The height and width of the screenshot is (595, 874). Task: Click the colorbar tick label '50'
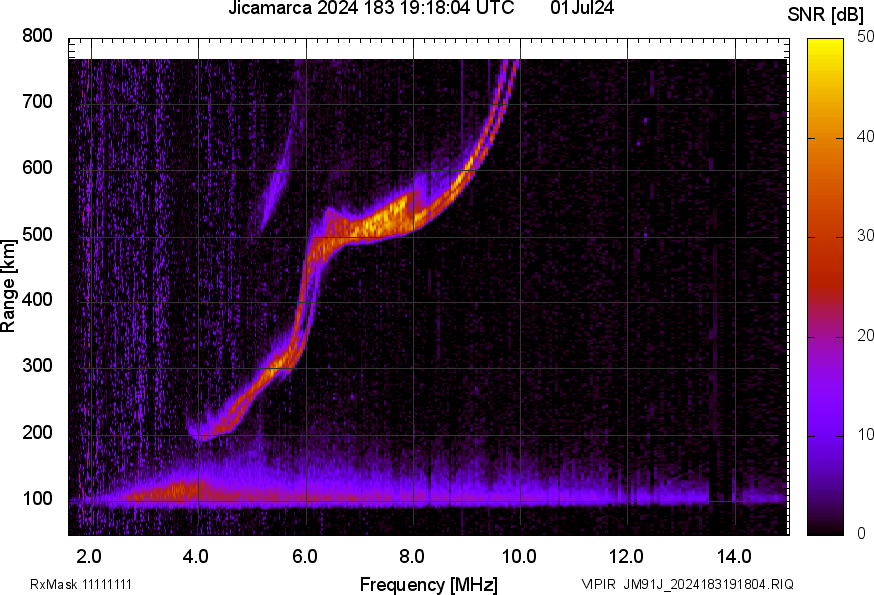pos(865,36)
